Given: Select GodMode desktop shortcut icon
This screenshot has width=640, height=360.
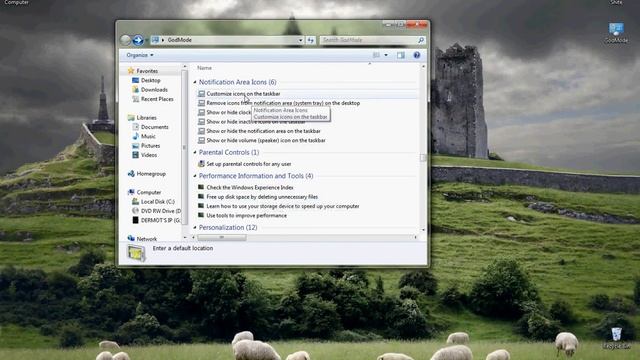Looking at the screenshot, I should (616, 33).
